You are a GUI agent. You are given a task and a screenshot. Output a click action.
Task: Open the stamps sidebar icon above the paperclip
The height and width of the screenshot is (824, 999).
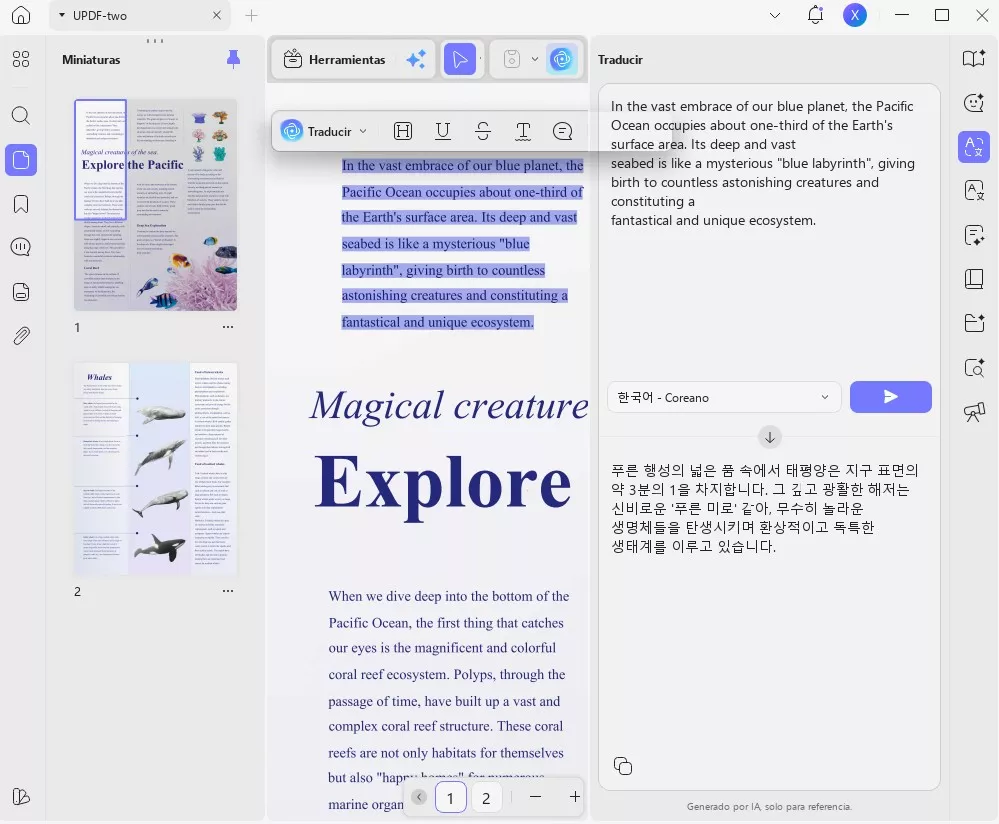tap(21, 292)
